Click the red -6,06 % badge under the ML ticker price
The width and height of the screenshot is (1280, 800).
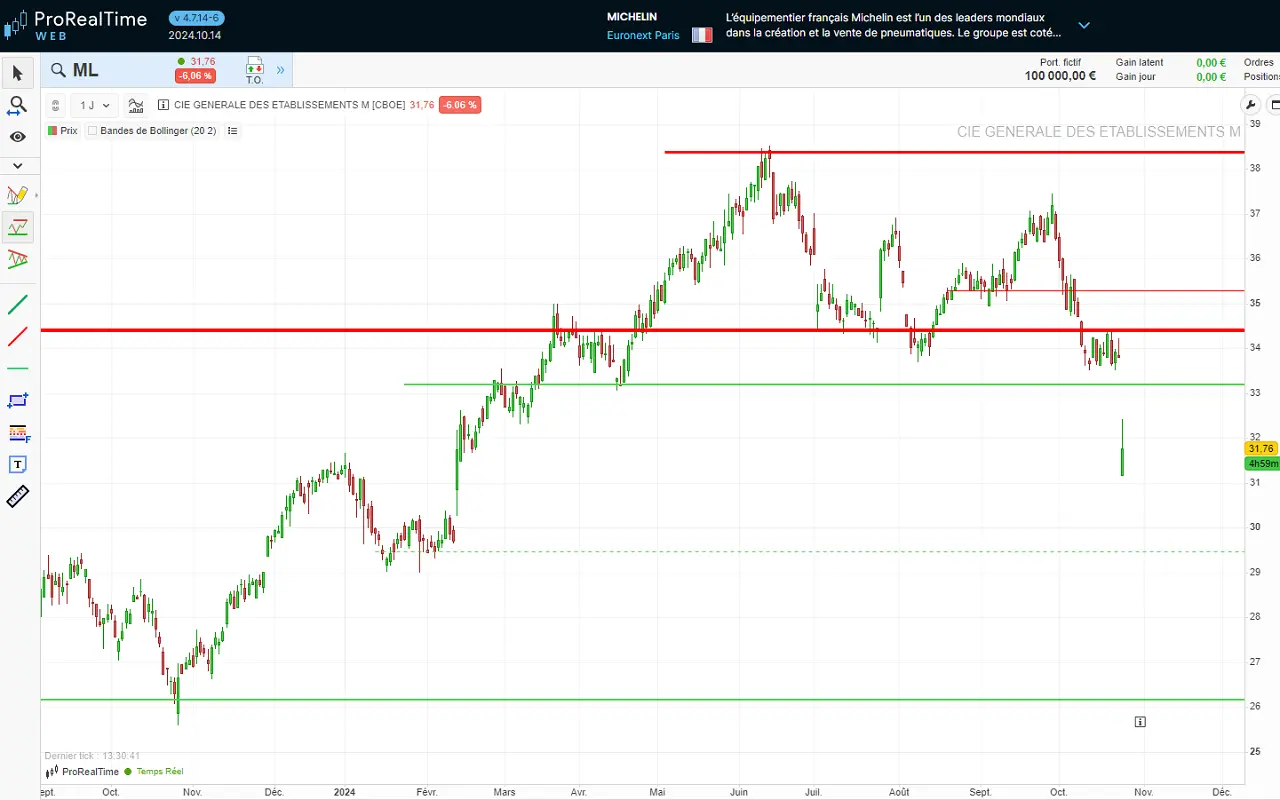click(x=195, y=76)
